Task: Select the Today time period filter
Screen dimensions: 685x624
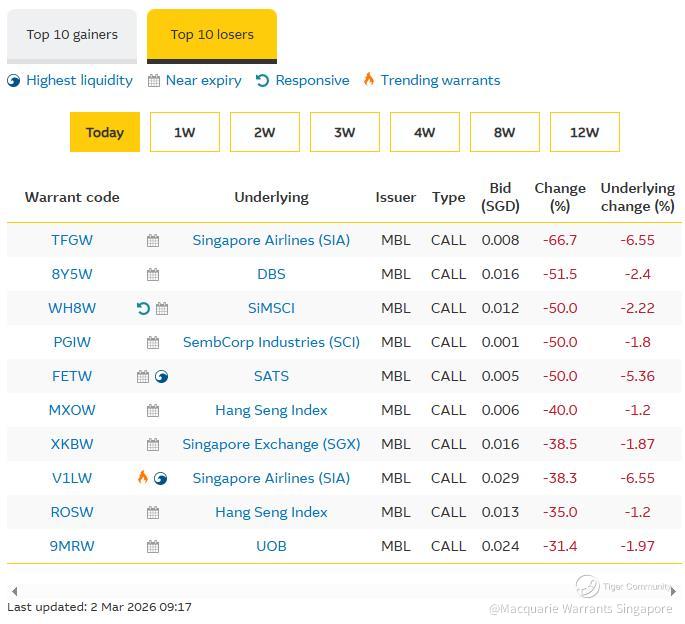Action: [105, 132]
